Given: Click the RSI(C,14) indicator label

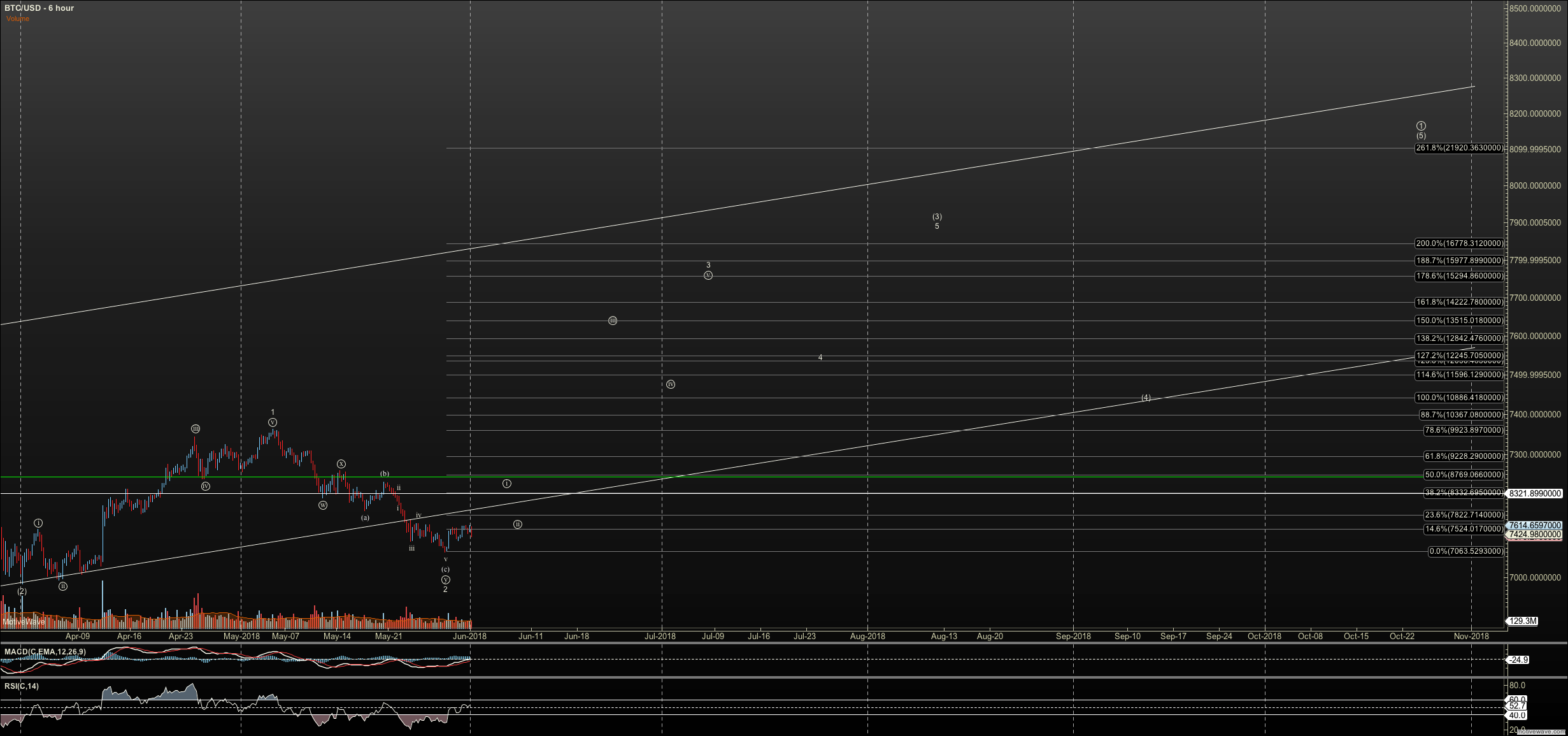Looking at the screenshot, I should tap(22, 686).
